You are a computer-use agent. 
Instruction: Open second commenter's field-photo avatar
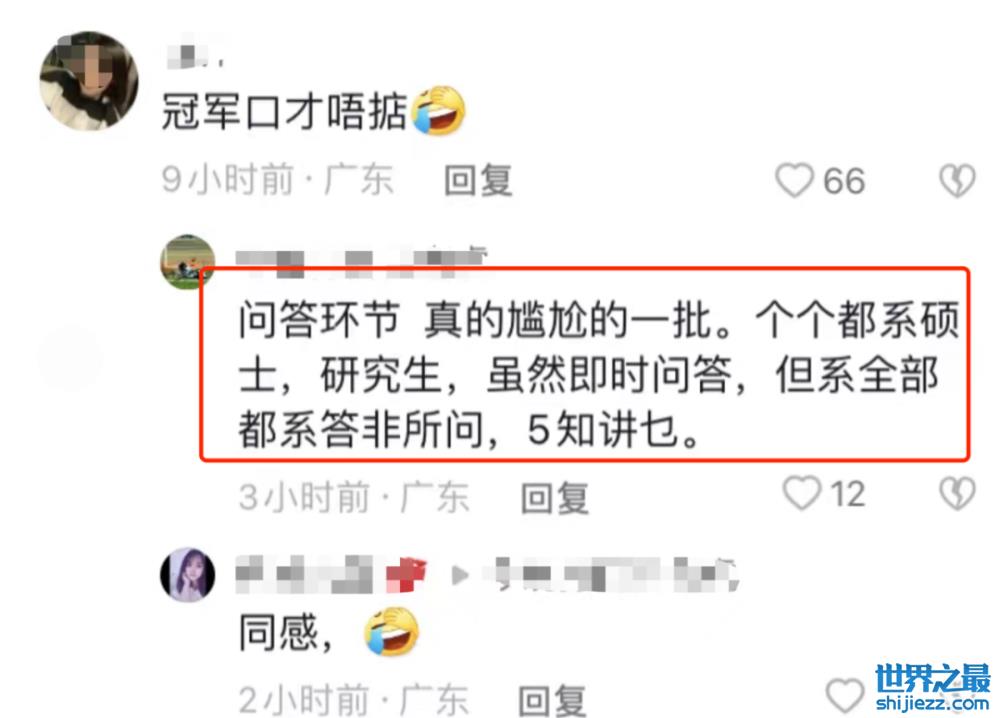coord(186,261)
